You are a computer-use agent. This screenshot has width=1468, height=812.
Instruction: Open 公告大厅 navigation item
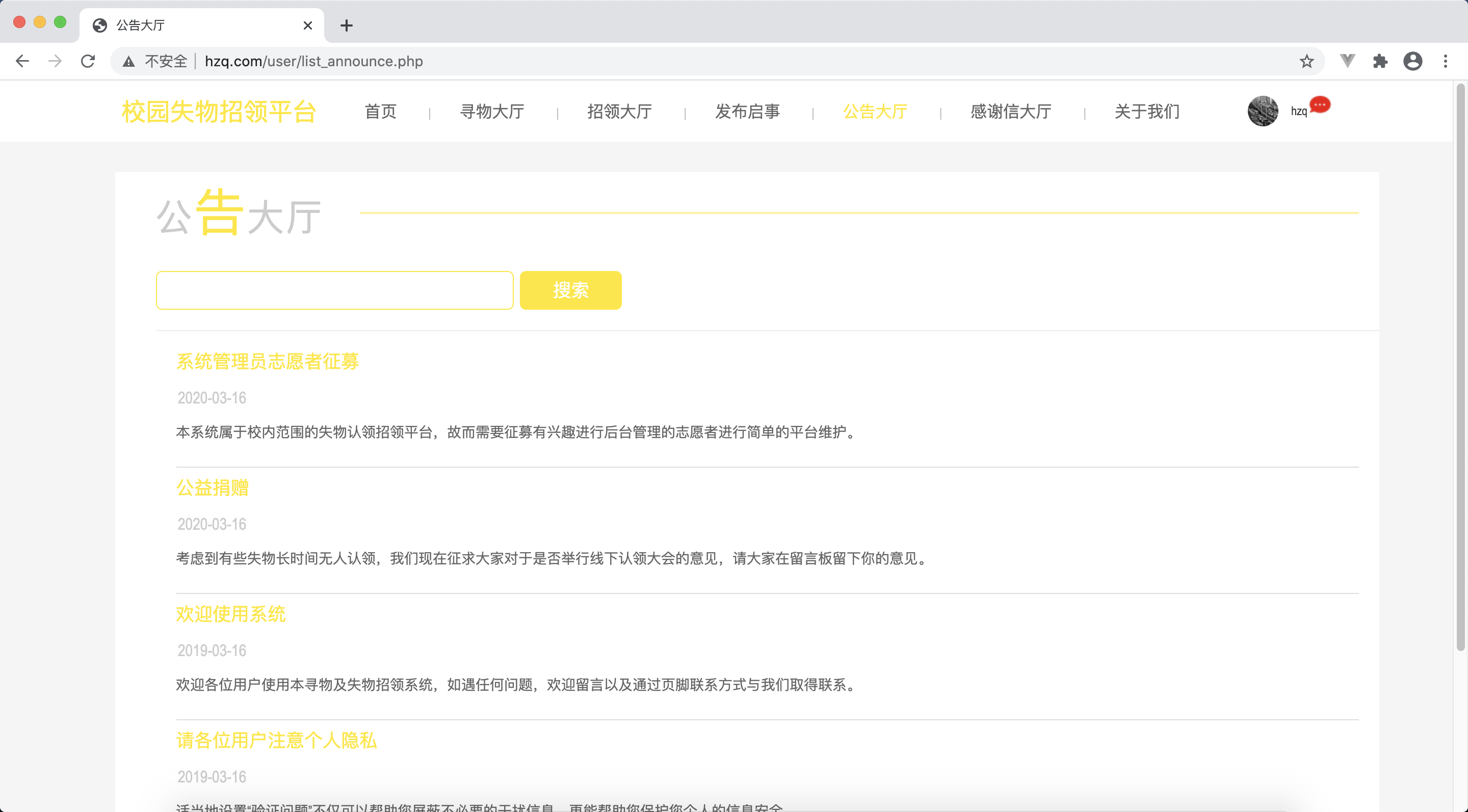[x=875, y=112]
